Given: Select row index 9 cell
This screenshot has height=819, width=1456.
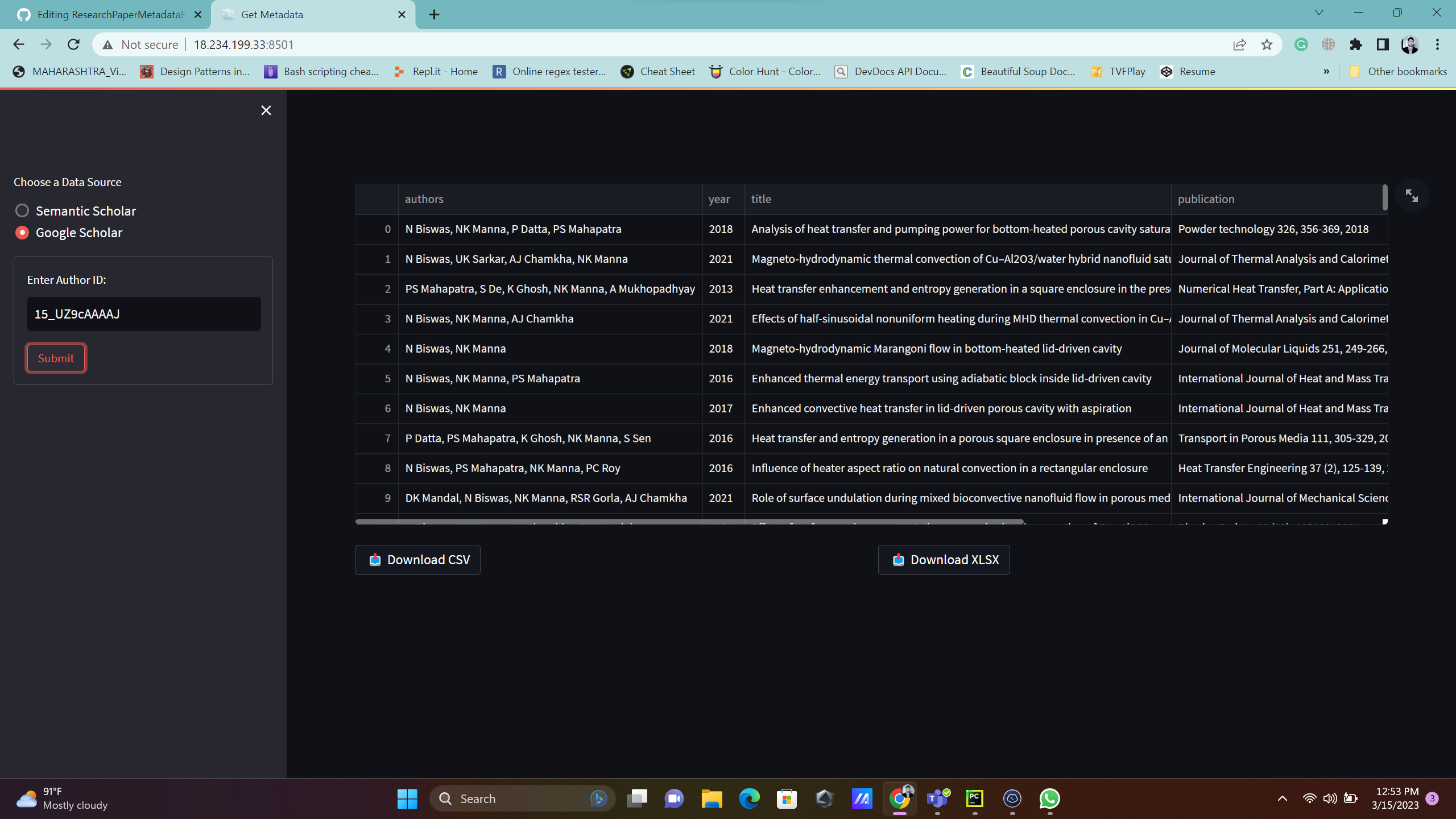Looking at the screenshot, I should (377, 498).
